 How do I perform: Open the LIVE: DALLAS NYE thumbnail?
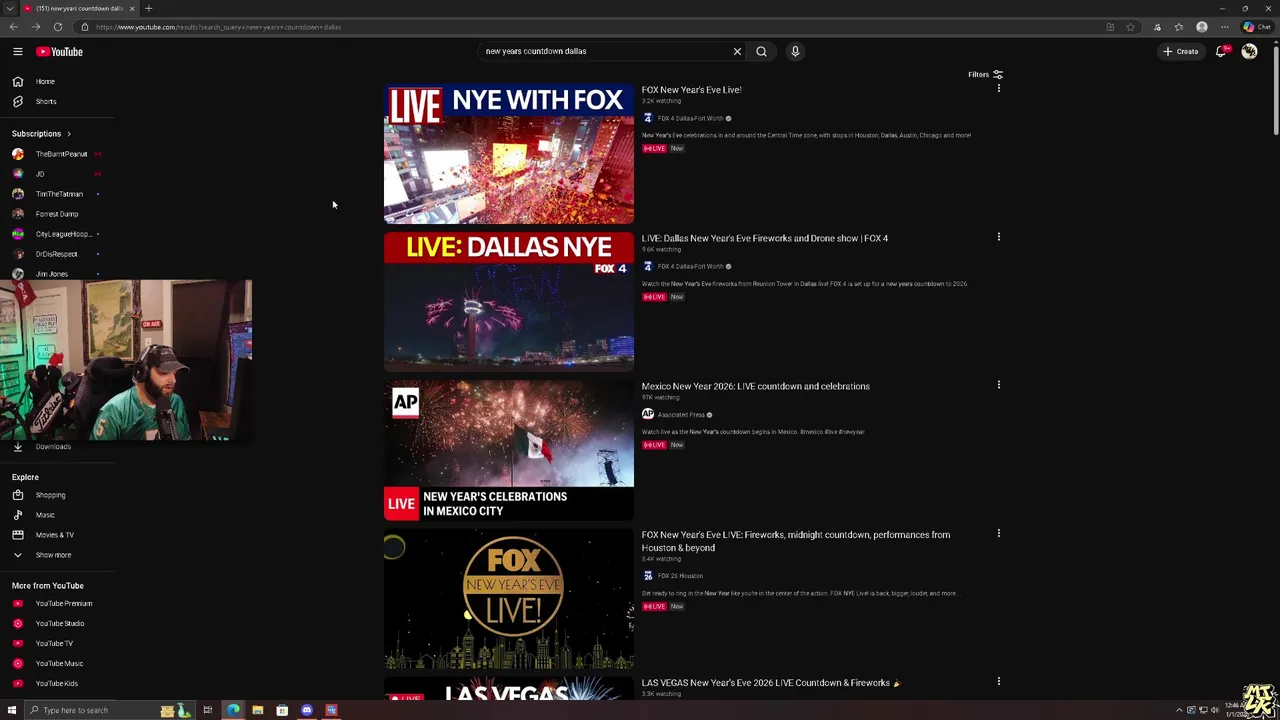pyautogui.click(x=509, y=302)
